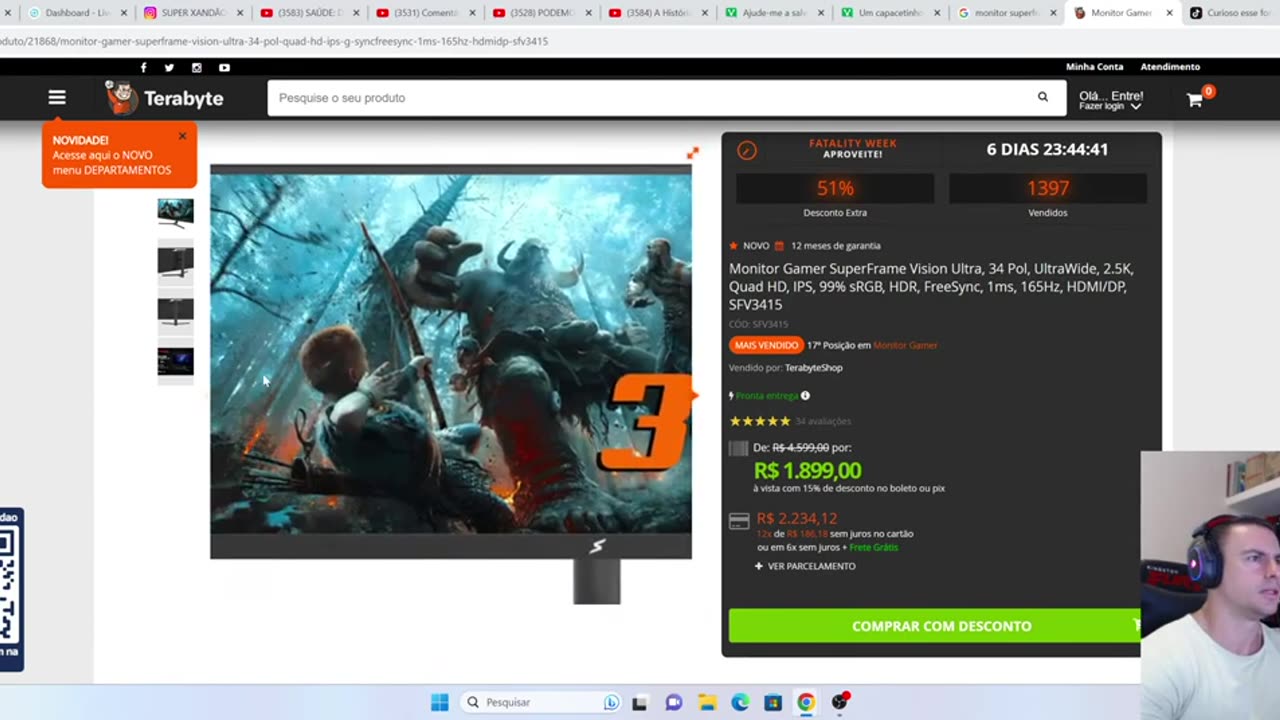This screenshot has width=1280, height=720.
Task: Click the product title Monitor Gamer SuperFrame
Action: click(931, 286)
